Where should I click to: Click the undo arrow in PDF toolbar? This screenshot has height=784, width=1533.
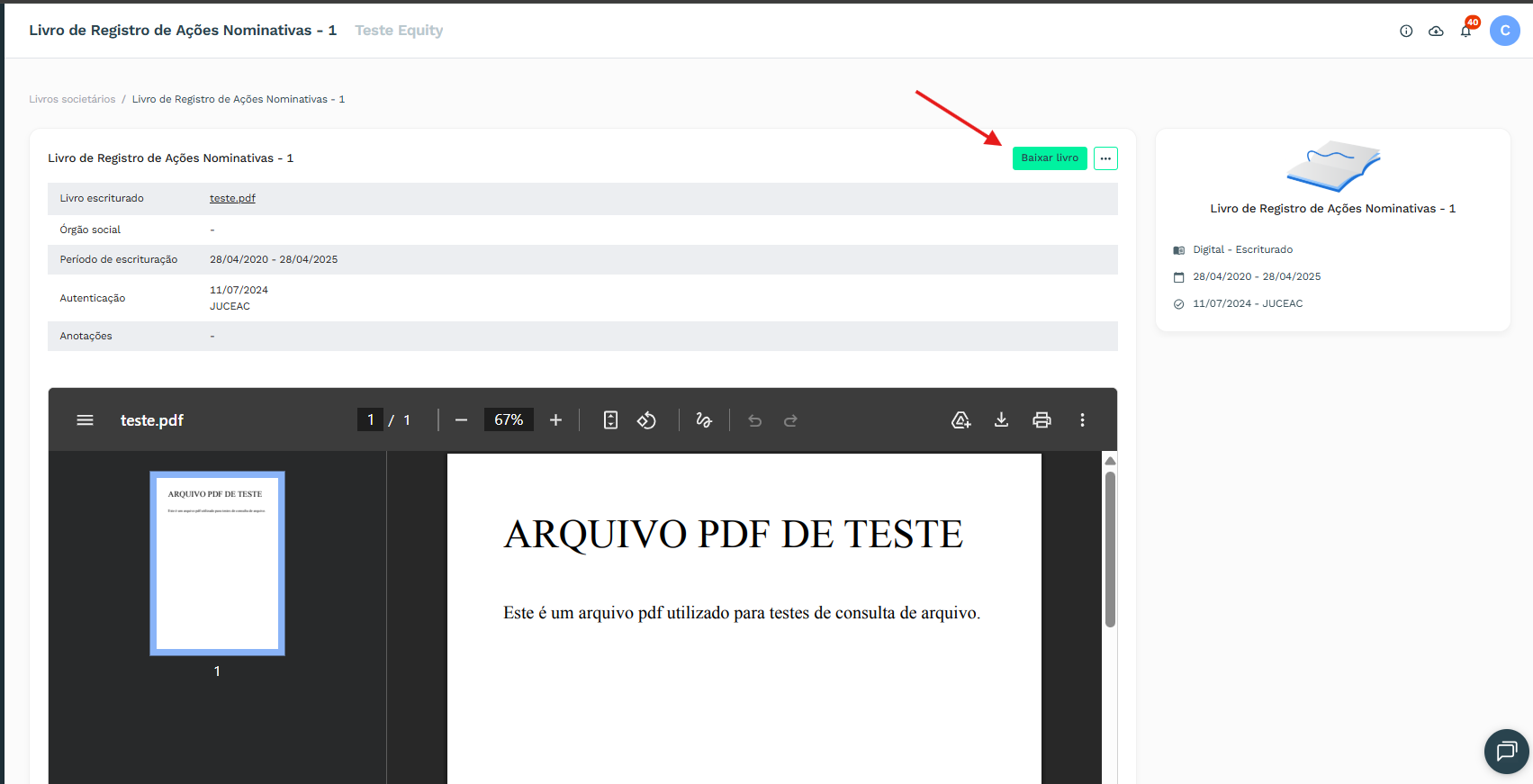click(x=754, y=420)
